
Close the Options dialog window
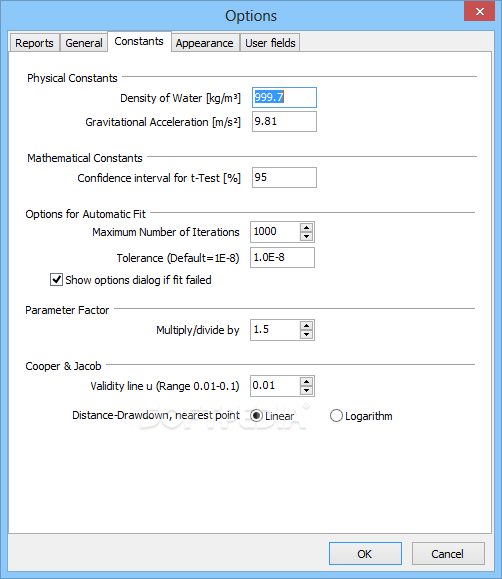[x=479, y=11]
